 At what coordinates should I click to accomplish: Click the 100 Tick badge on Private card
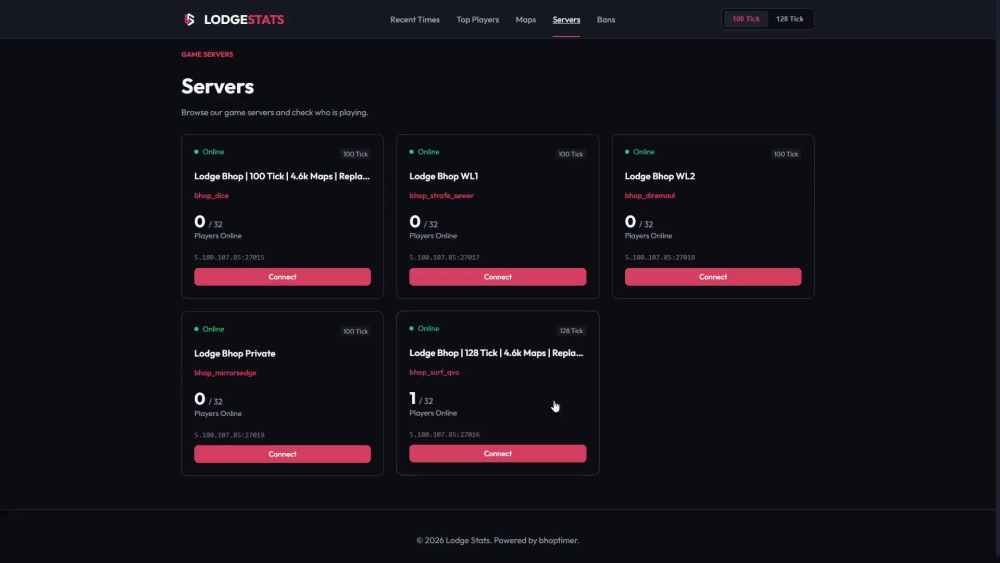point(355,331)
